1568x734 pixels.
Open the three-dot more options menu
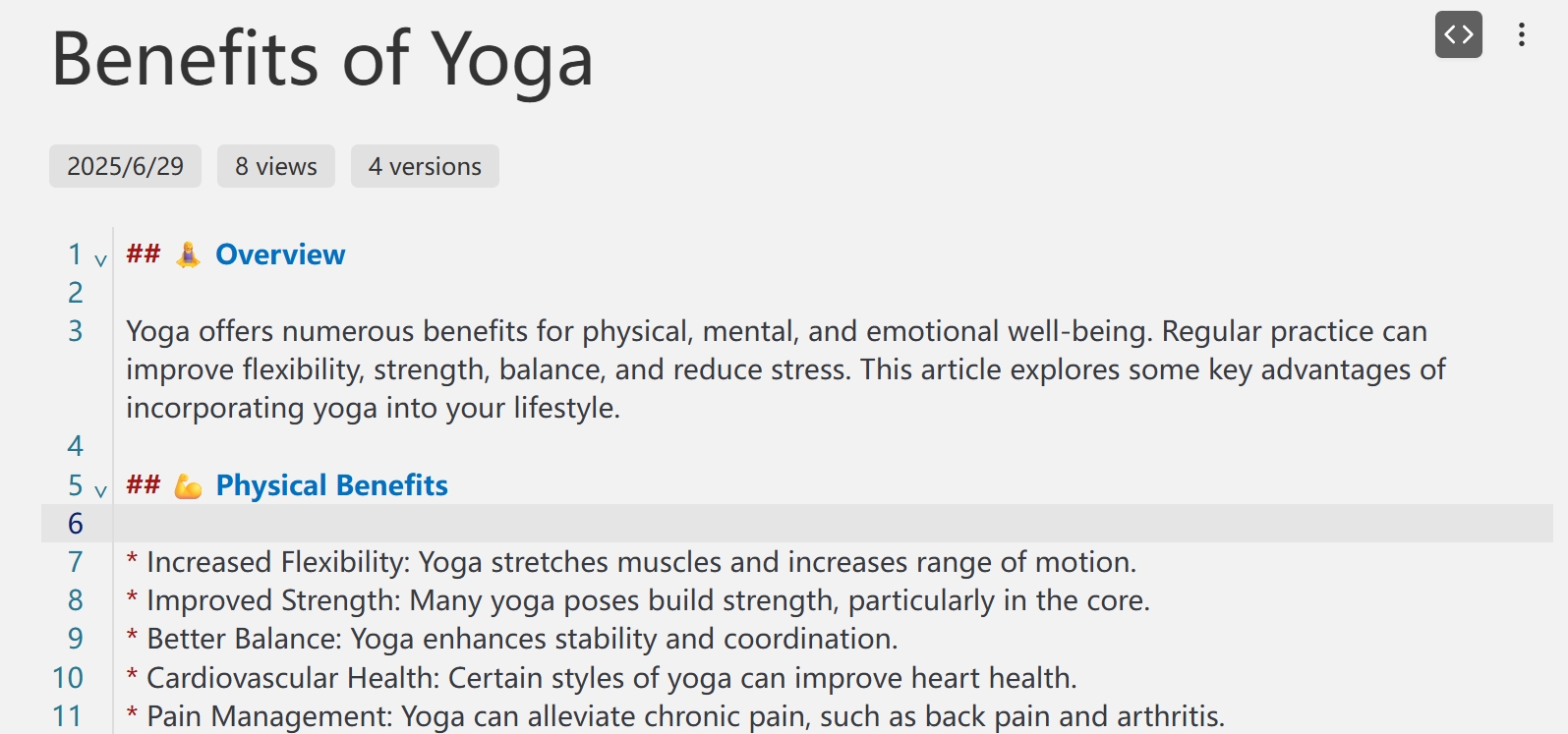[1521, 34]
